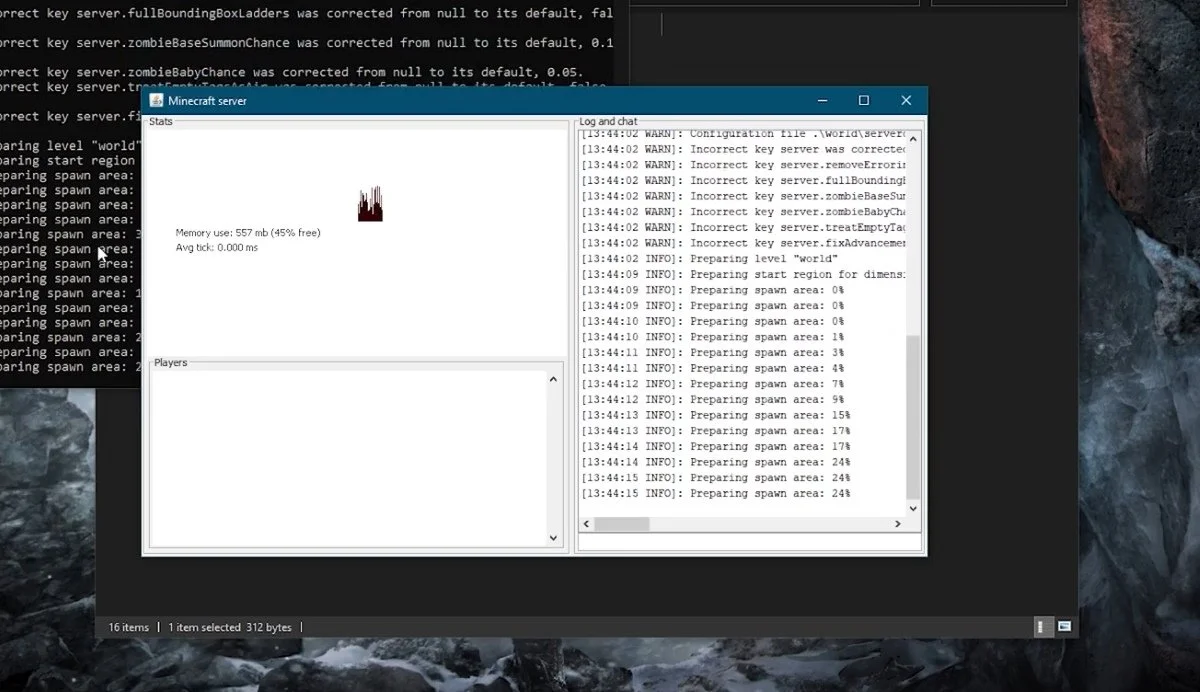Select WARN log line 'Incorrect key server.removeErrorin'
The image size is (1200, 692).
pyautogui.click(x=743, y=165)
